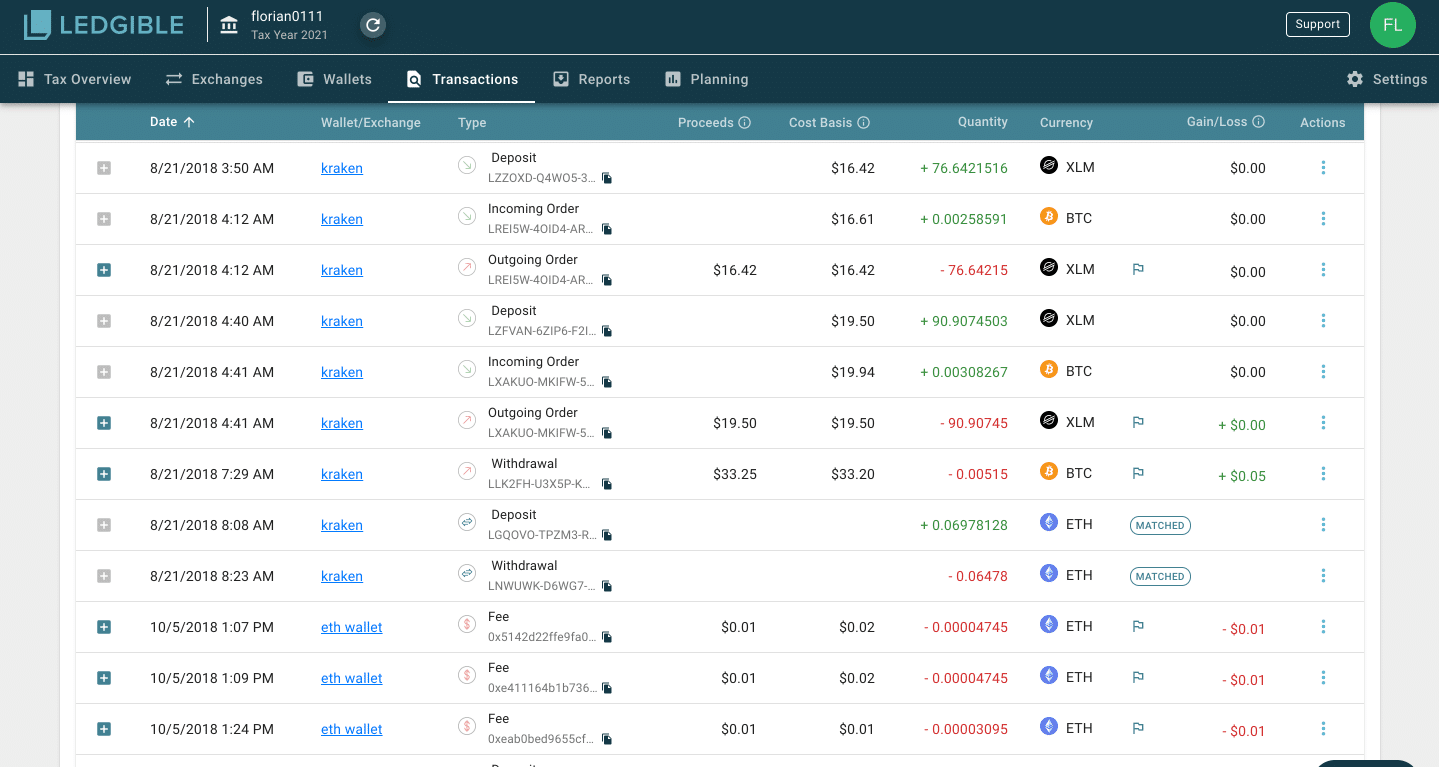The height and width of the screenshot is (767, 1439).
Task: Open eth wallet link for 1:07 PM fee
Action: click(352, 627)
